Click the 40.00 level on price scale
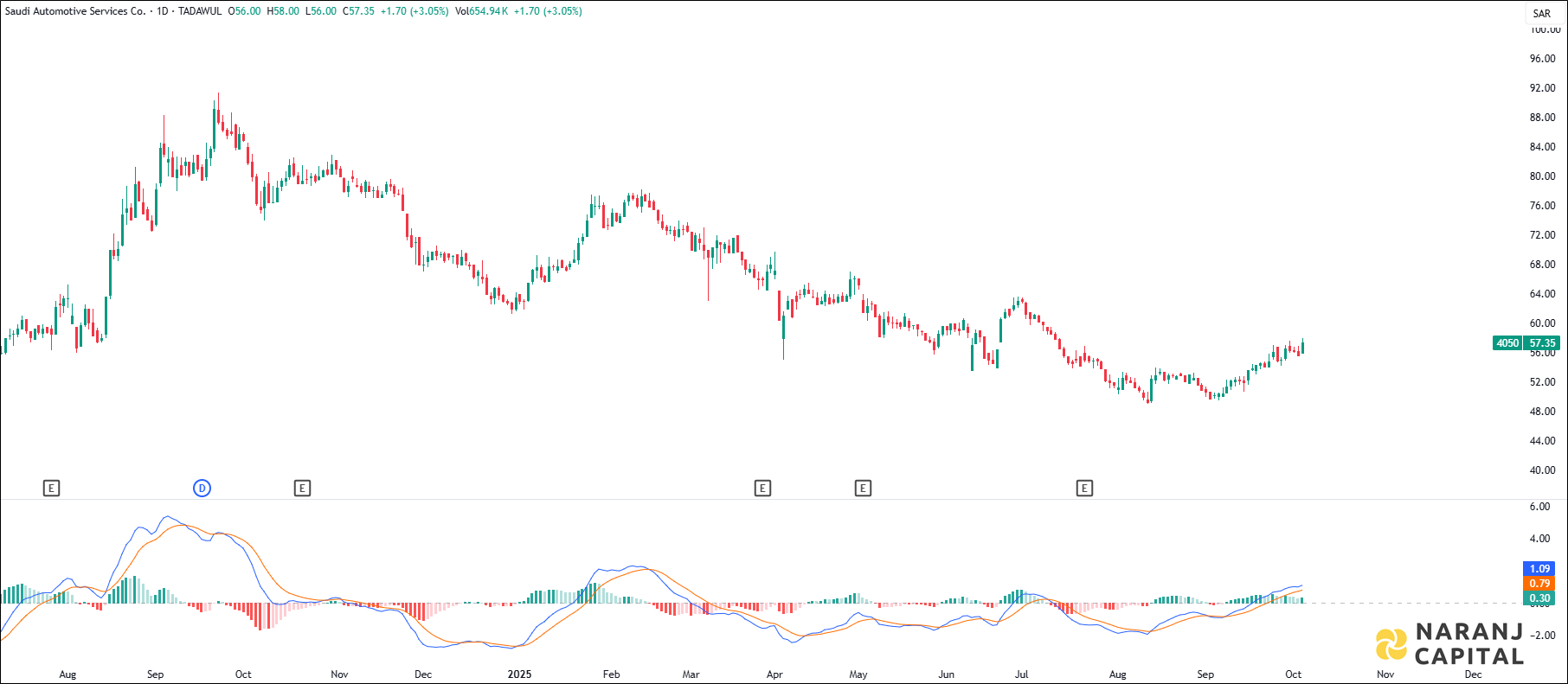The height and width of the screenshot is (684, 1568). pyautogui.click(x=1542, y=470)
